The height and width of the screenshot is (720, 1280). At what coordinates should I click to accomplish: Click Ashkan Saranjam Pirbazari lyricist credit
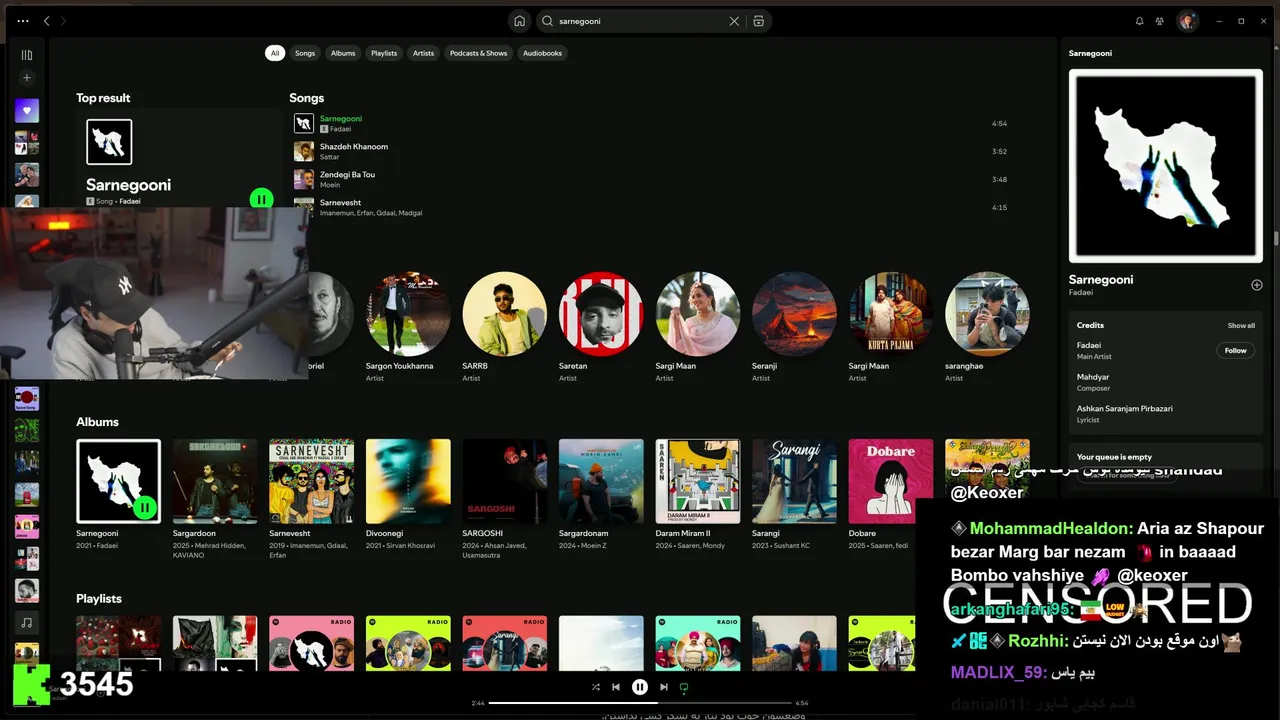1125,408
